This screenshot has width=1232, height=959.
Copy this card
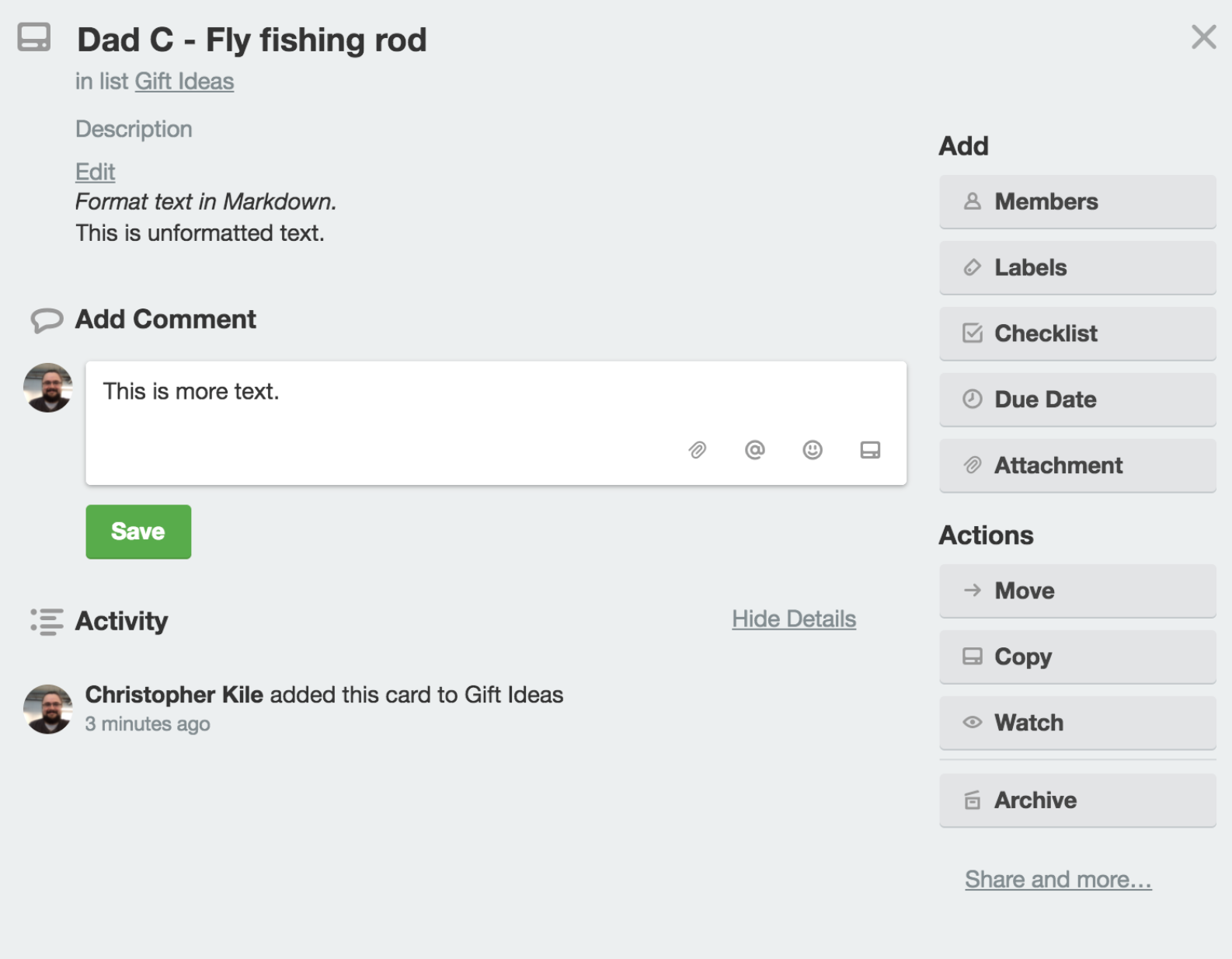pyautogui.click(x=1077, y=657)
